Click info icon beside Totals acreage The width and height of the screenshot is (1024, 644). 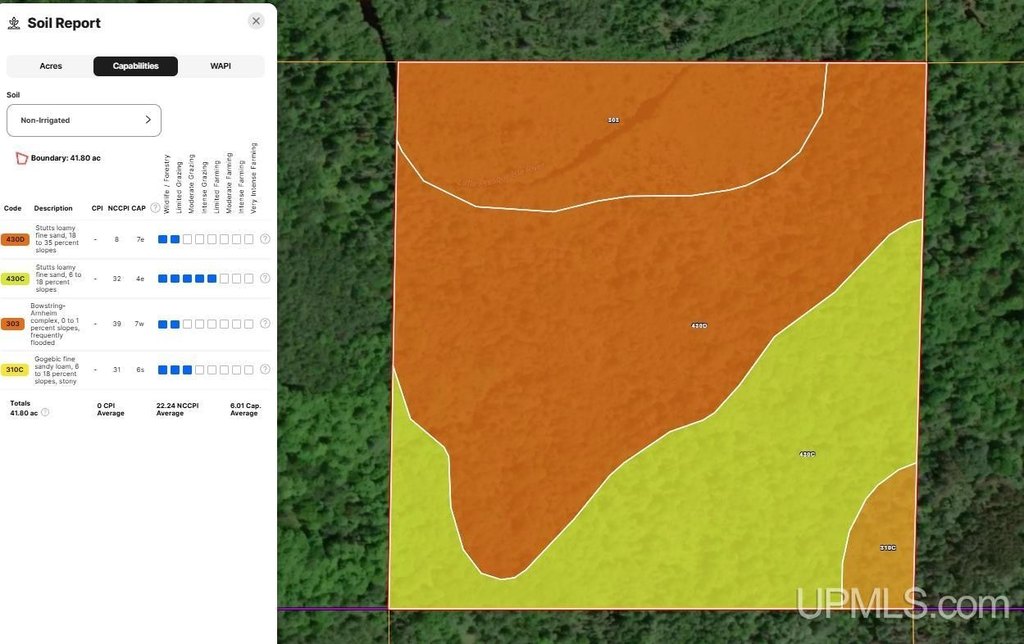45,412
